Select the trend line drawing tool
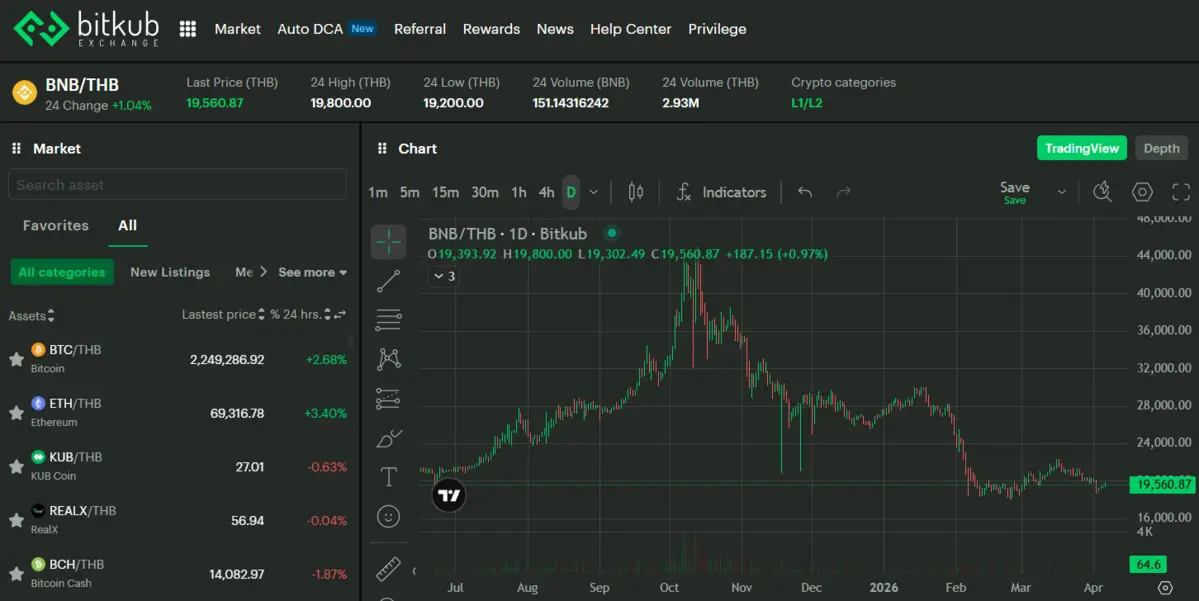1199x601 pixels. tap(388, 281)
